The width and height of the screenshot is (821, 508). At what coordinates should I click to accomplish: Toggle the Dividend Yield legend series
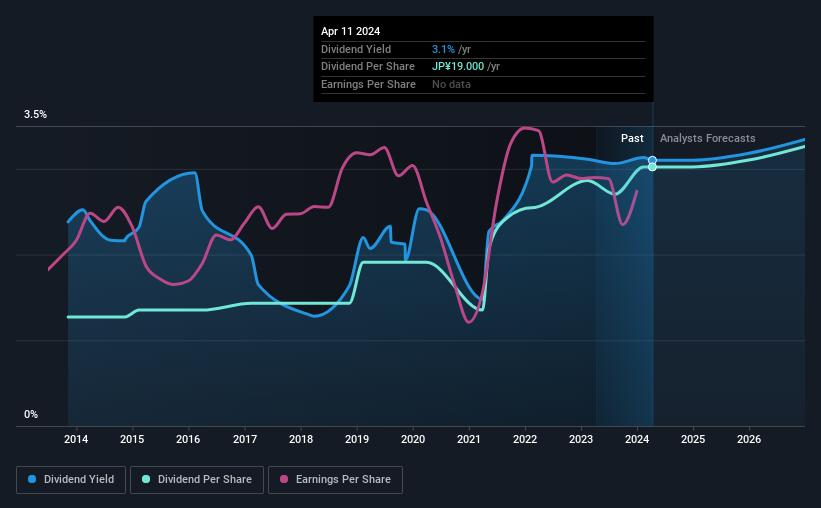71,480
